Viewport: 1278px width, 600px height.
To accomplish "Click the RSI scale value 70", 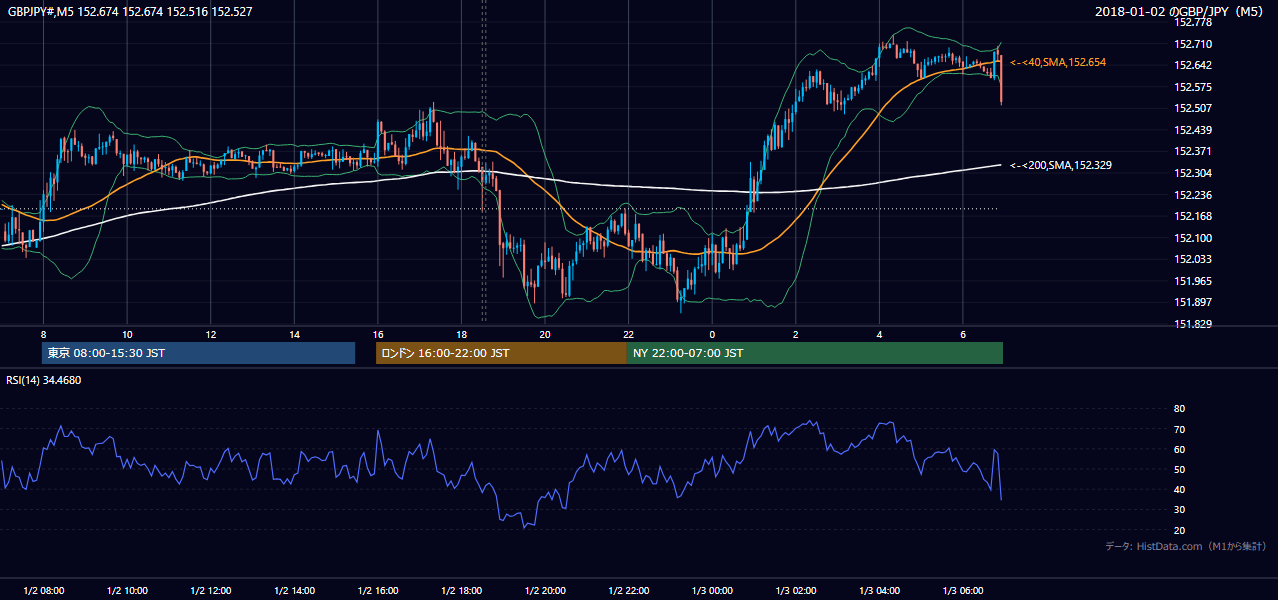I will [1179, 429].
